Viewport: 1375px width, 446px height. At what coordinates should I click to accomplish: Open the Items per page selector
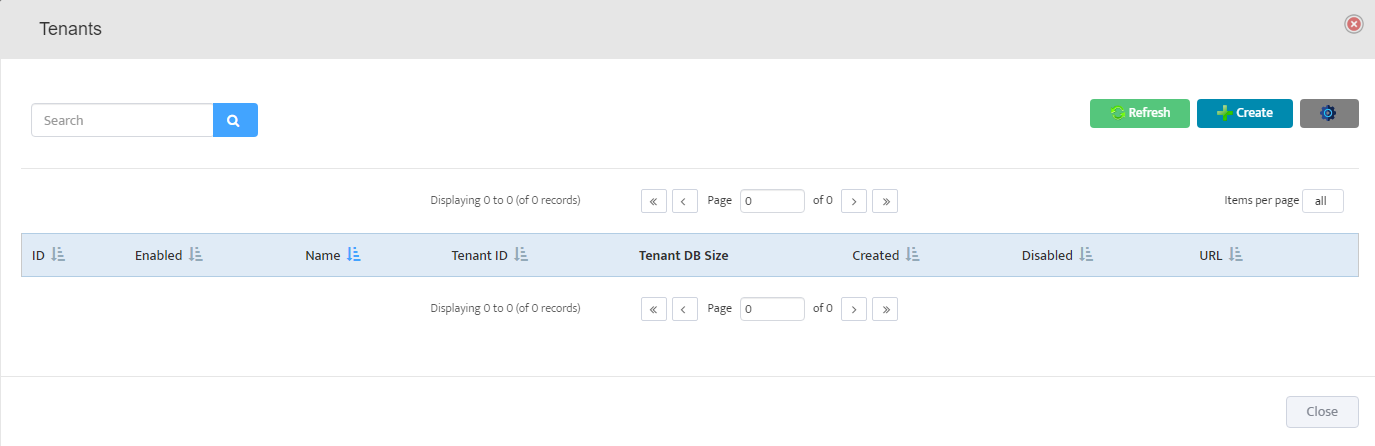(x=1322, y=201)
